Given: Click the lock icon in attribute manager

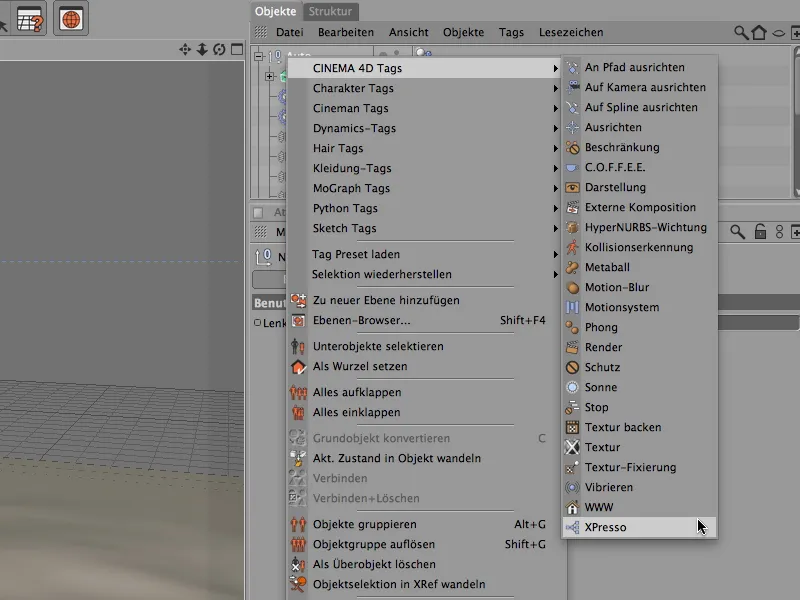Looking at the screenshot, I should (x=760, y=232).
